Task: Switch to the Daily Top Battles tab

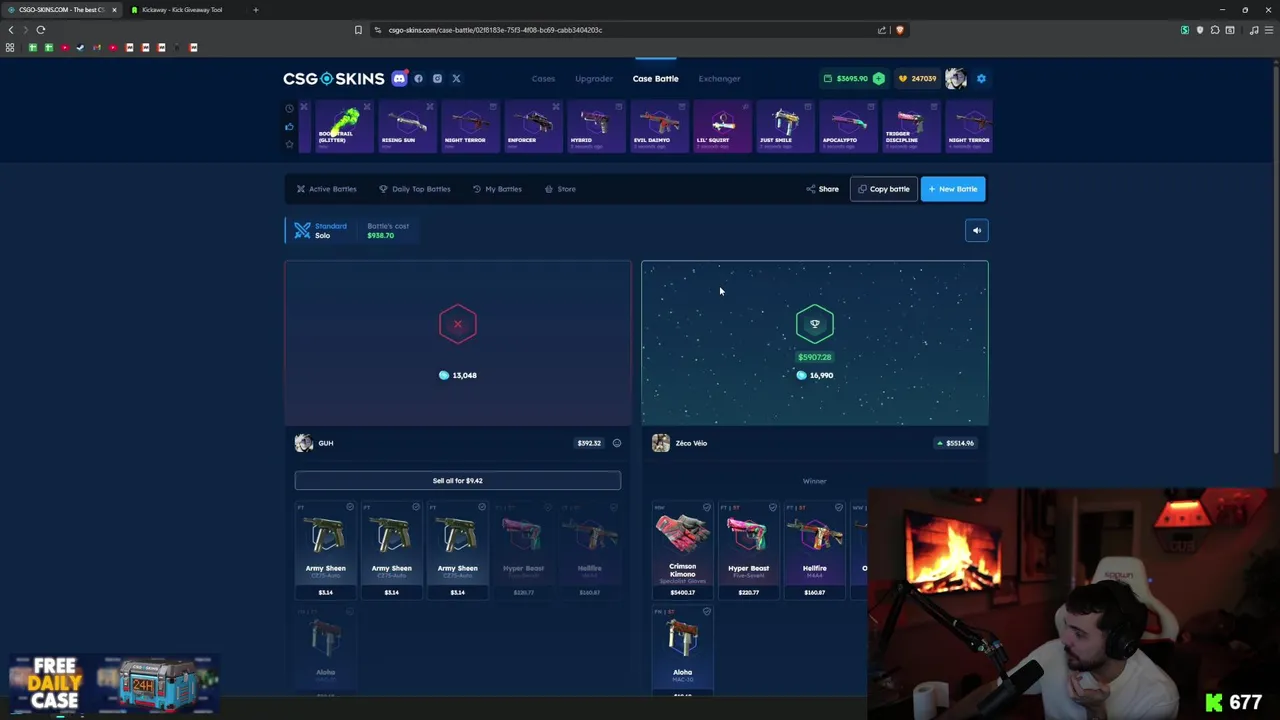Action: click(x=414, y=189)
